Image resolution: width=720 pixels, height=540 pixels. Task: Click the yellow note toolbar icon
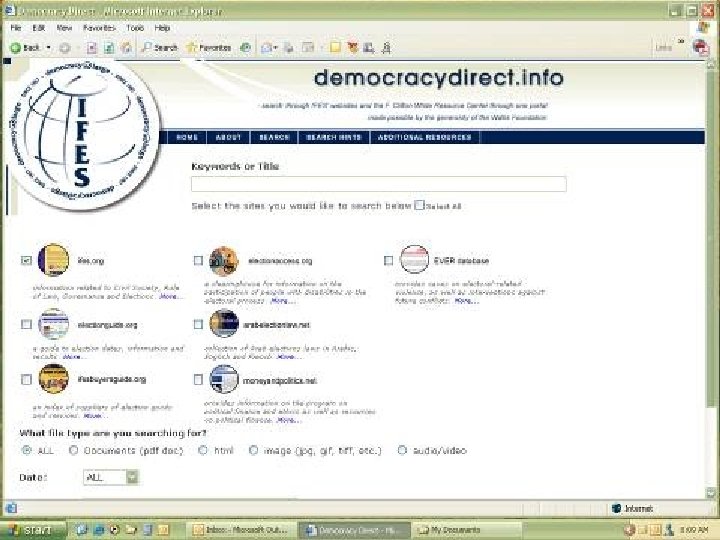pos(335,48)
